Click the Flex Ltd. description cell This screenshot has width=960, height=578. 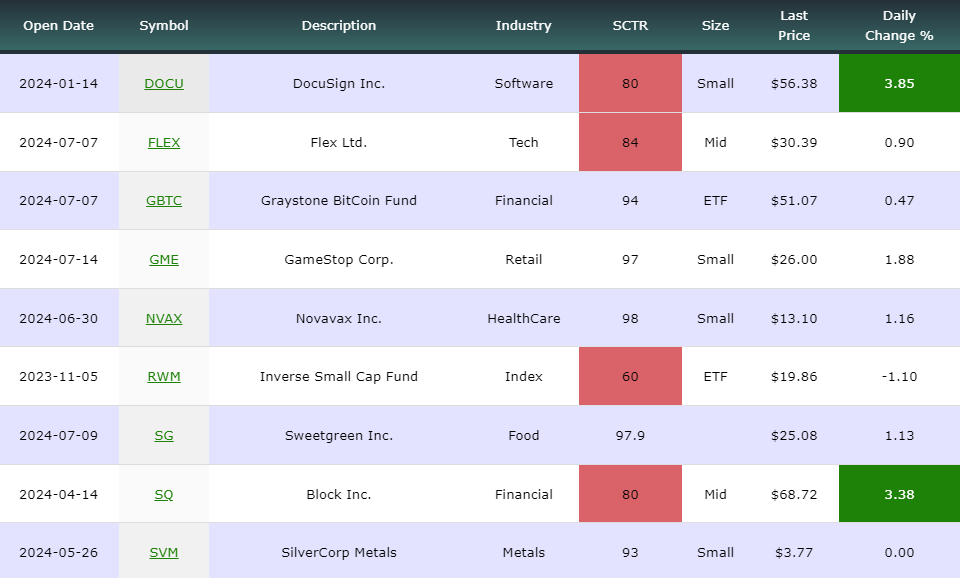click(339, 142)
